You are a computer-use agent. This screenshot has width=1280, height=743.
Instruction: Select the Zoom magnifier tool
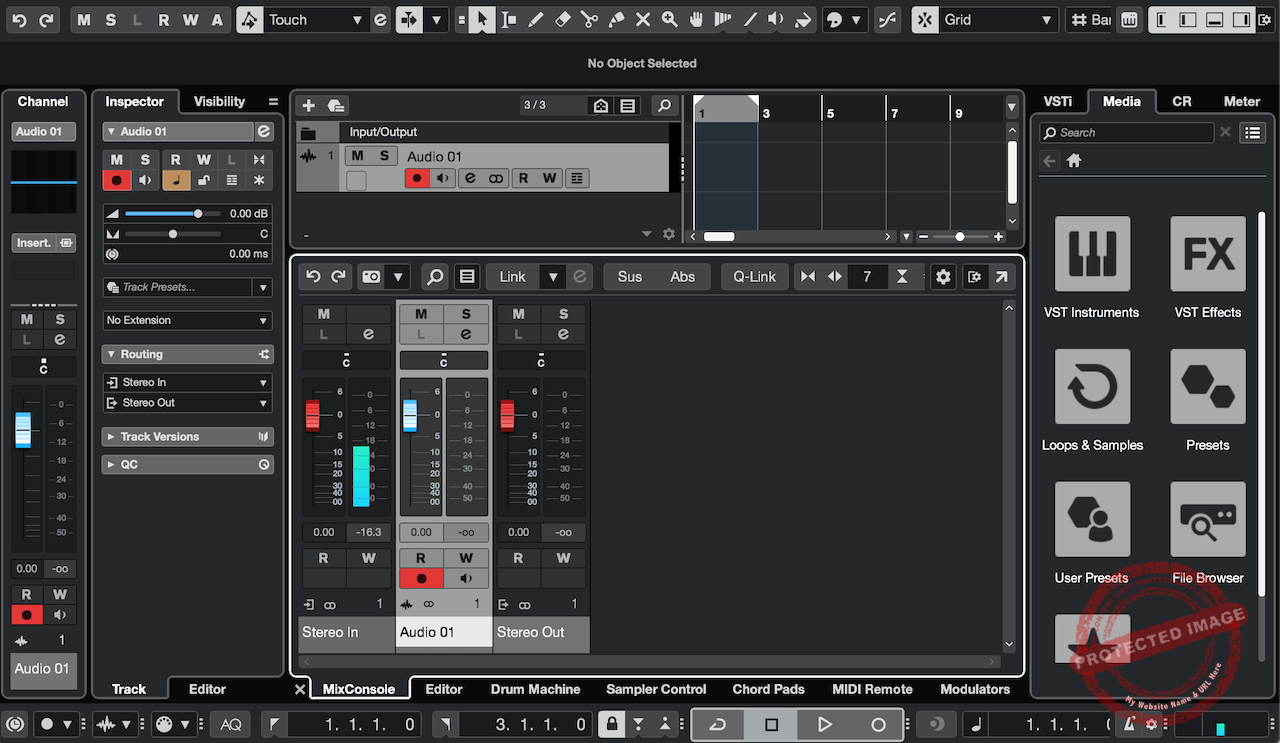pyautogui.click(x=669, y=20)
